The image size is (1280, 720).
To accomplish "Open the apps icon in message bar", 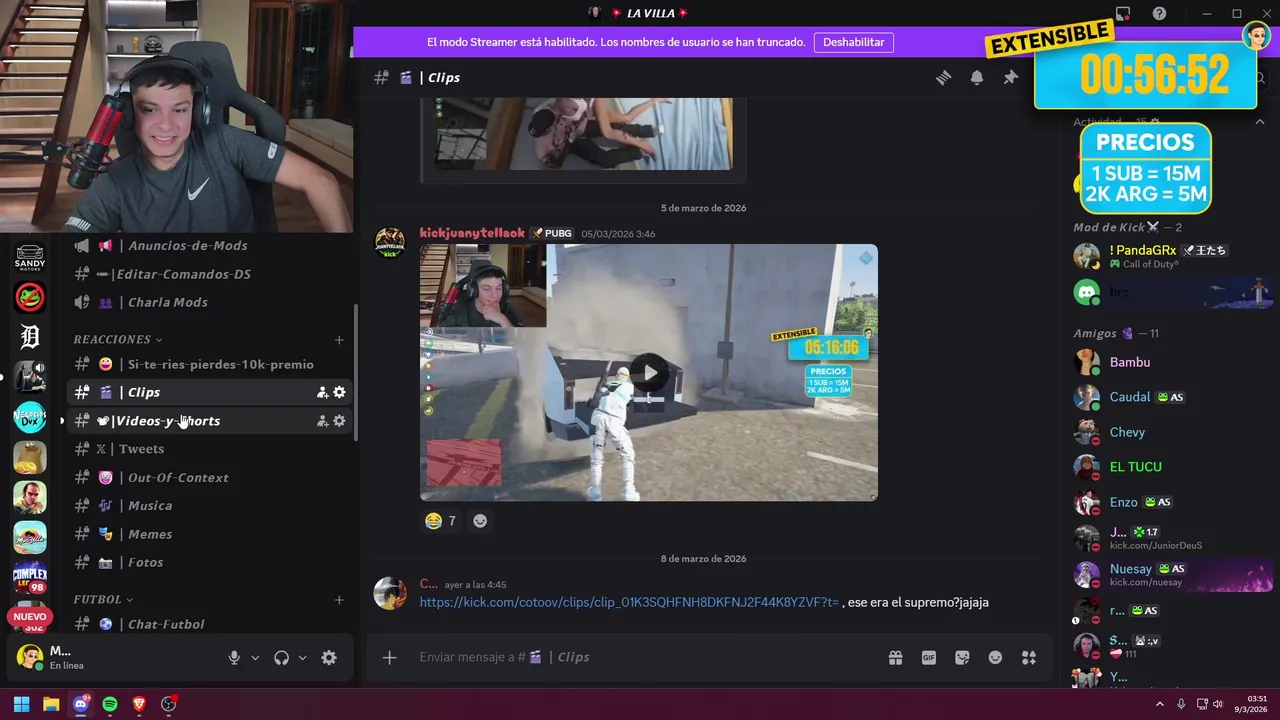I will coord(1028,657).
